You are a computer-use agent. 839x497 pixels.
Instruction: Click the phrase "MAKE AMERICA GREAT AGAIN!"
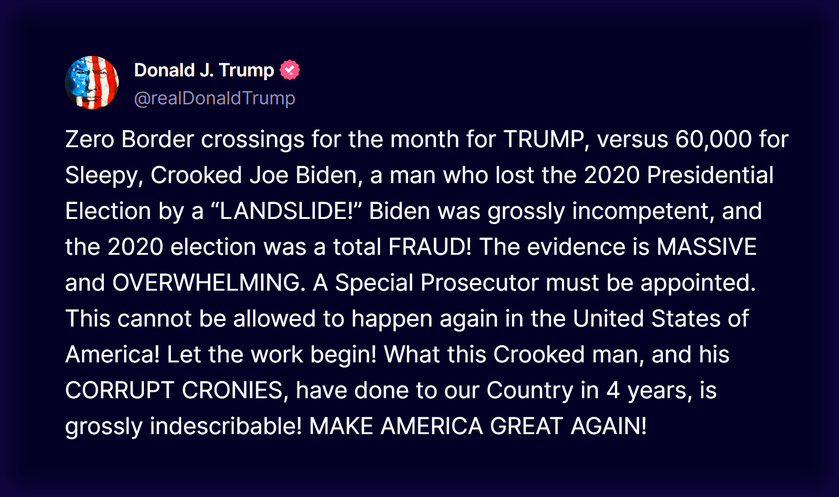coord(478,426)
